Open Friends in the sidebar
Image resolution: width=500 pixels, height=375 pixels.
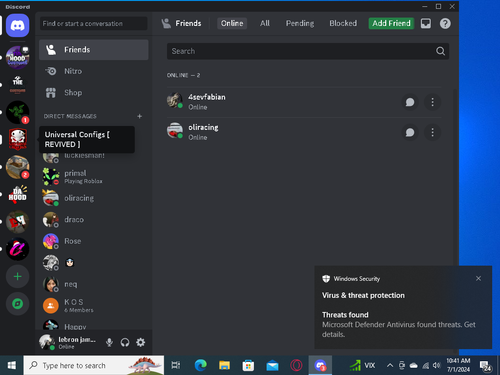click(94, 50)
